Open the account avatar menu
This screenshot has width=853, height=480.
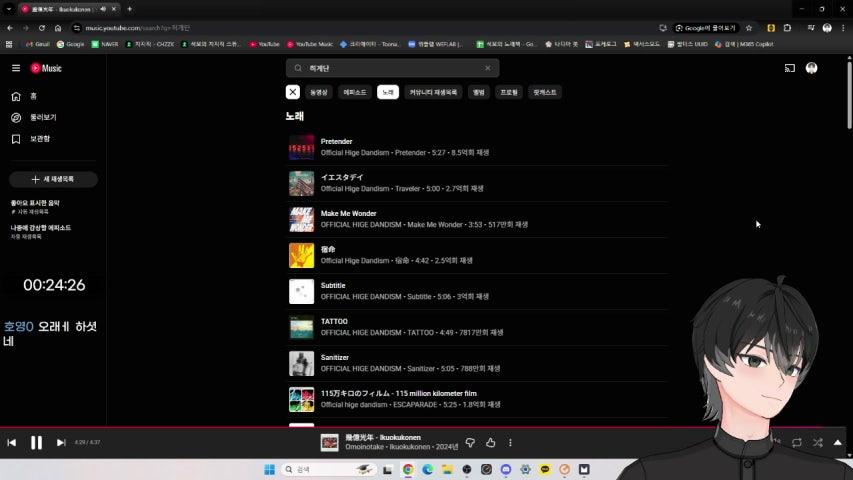click(811, 68)
